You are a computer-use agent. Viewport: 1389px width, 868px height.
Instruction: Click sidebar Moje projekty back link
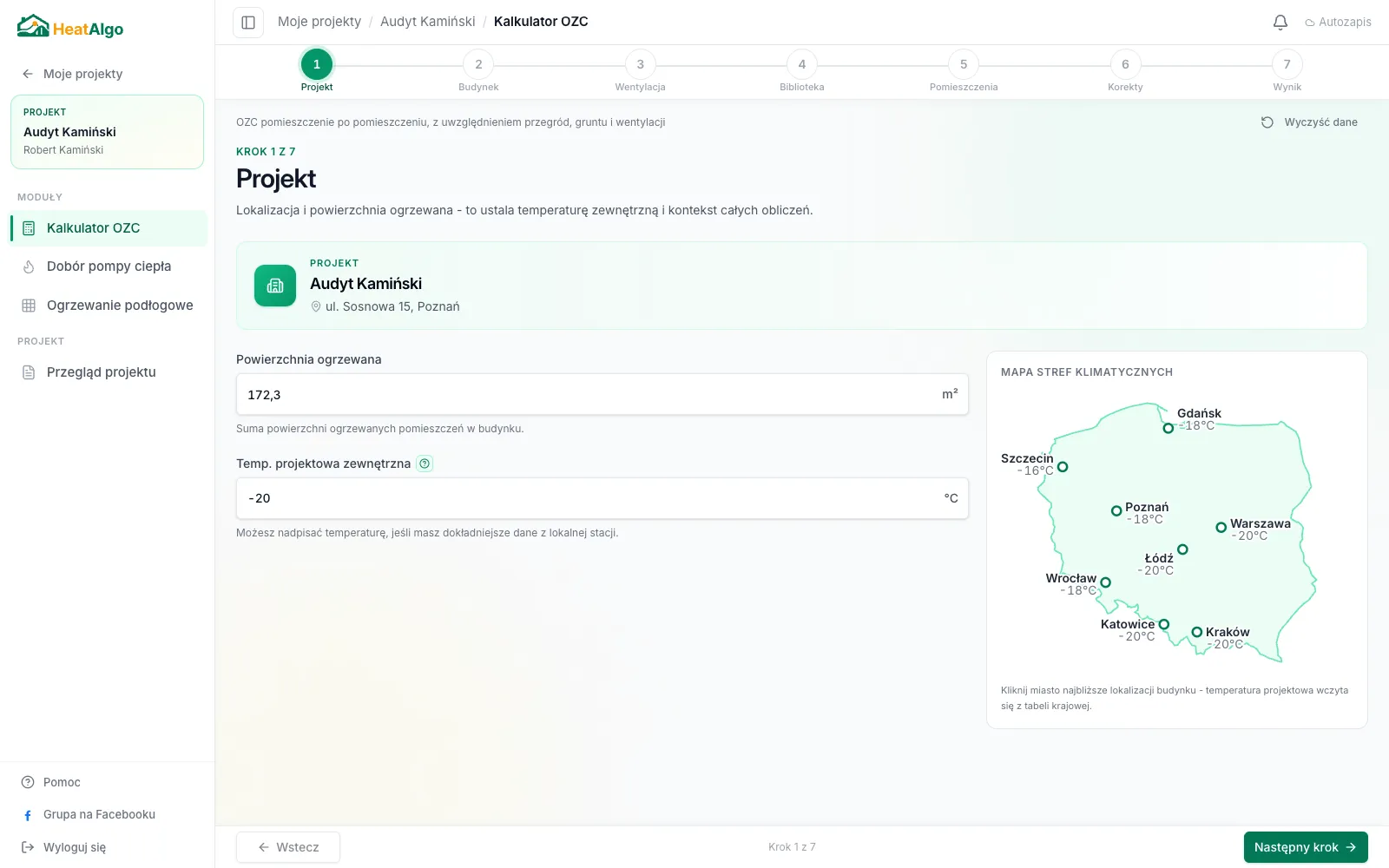tap(73, 74)
